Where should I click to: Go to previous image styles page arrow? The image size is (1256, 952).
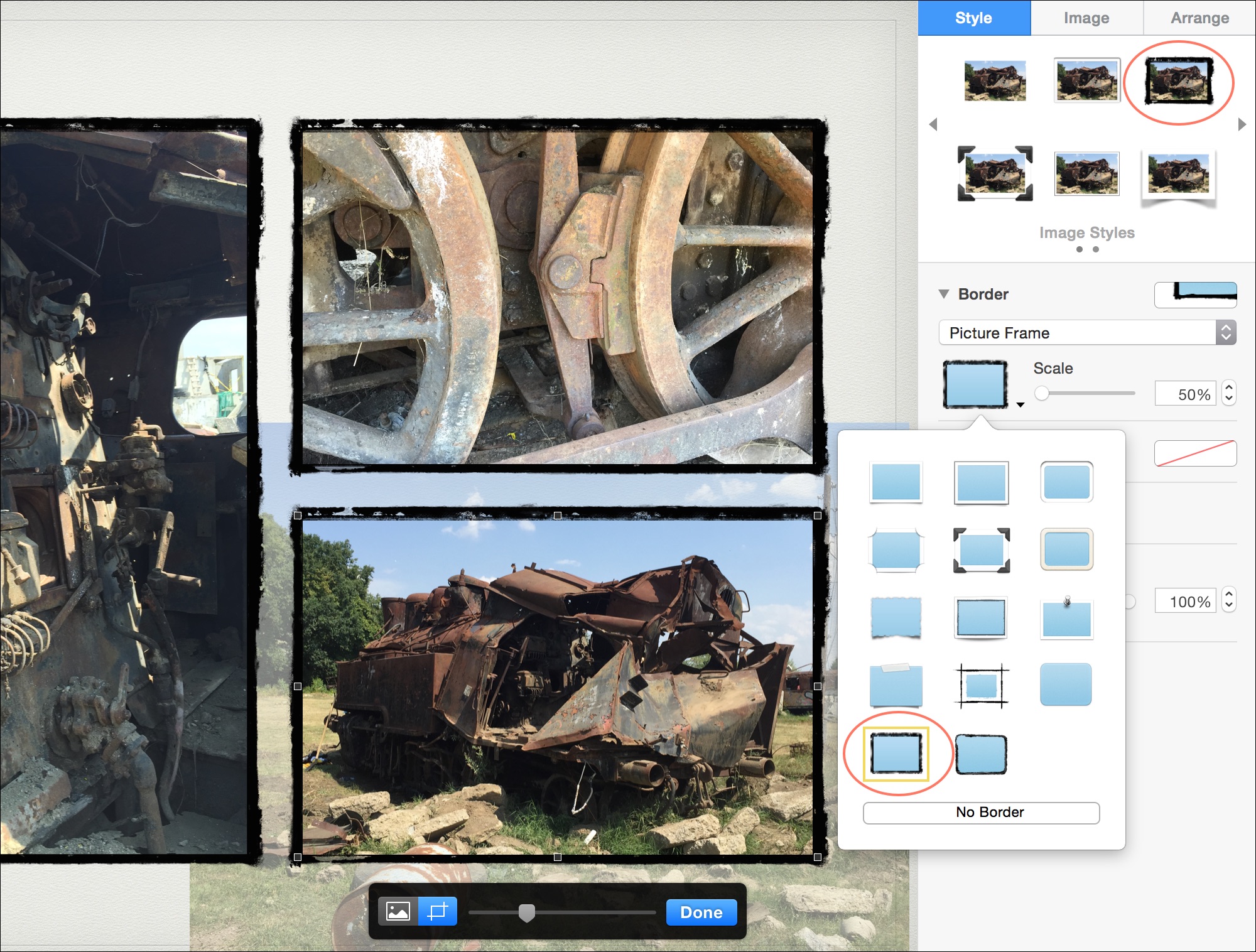point(933,124)
